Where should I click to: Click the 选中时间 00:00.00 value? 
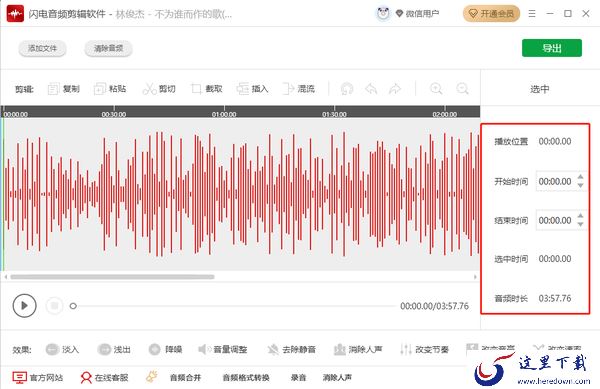(x=555, y=259)
